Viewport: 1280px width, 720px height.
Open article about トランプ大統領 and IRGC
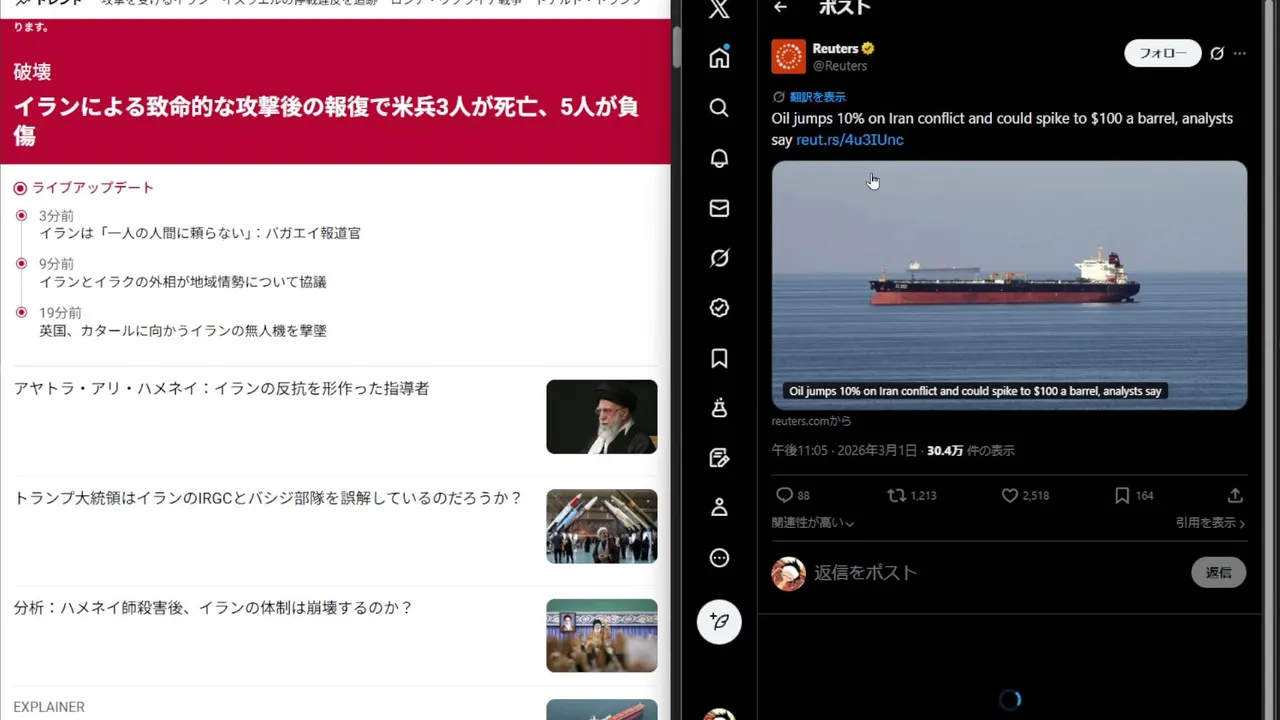pyautogui.click(x=268, y=498)
